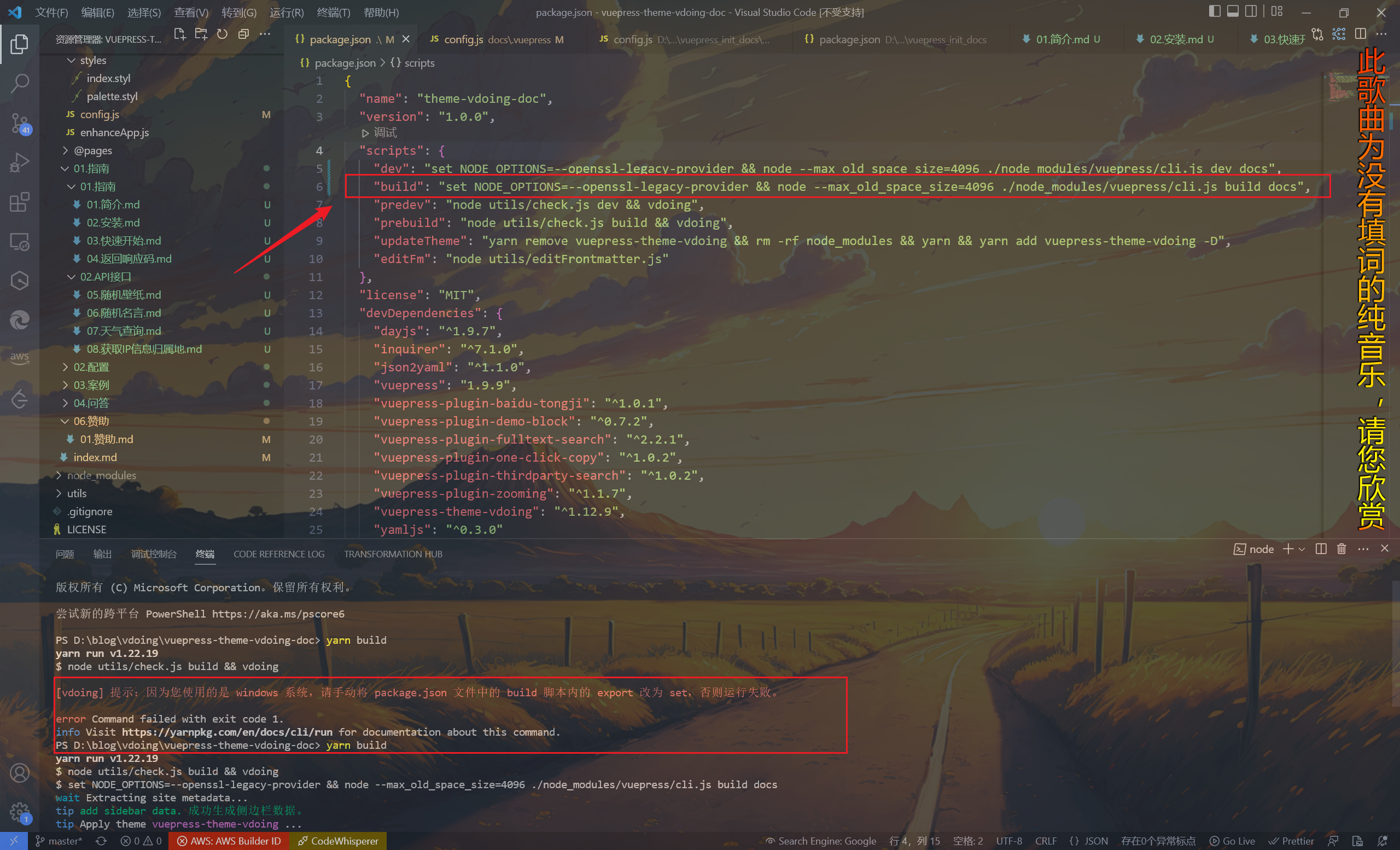Synchronize git changes in status bar

coord(101,841)
